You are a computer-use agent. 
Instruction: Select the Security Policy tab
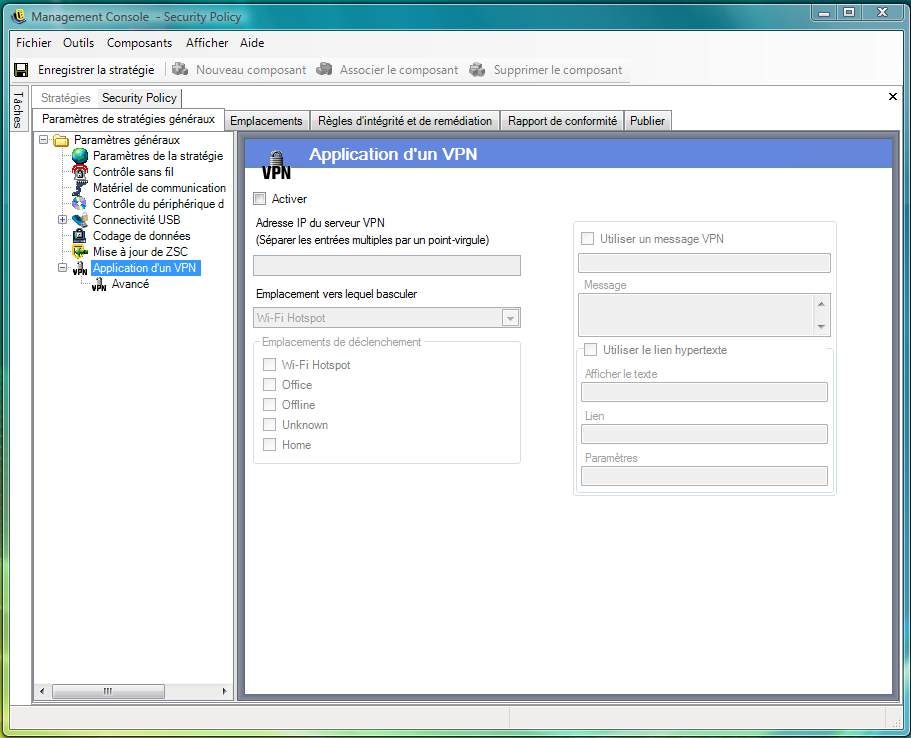(139, 98)
